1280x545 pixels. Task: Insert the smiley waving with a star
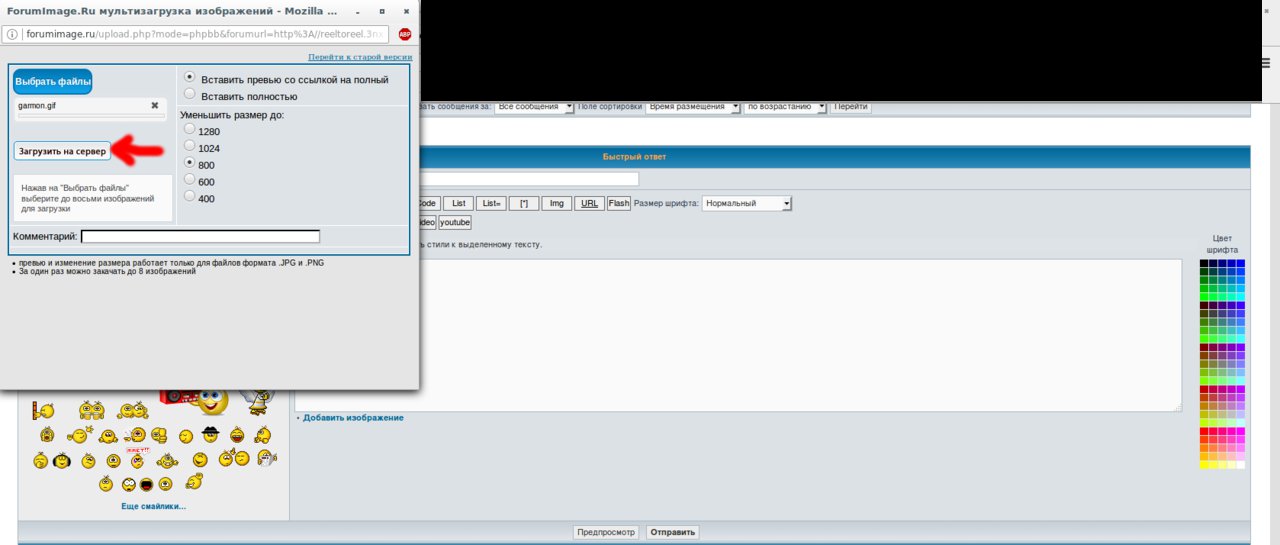[x=80, y=434]
